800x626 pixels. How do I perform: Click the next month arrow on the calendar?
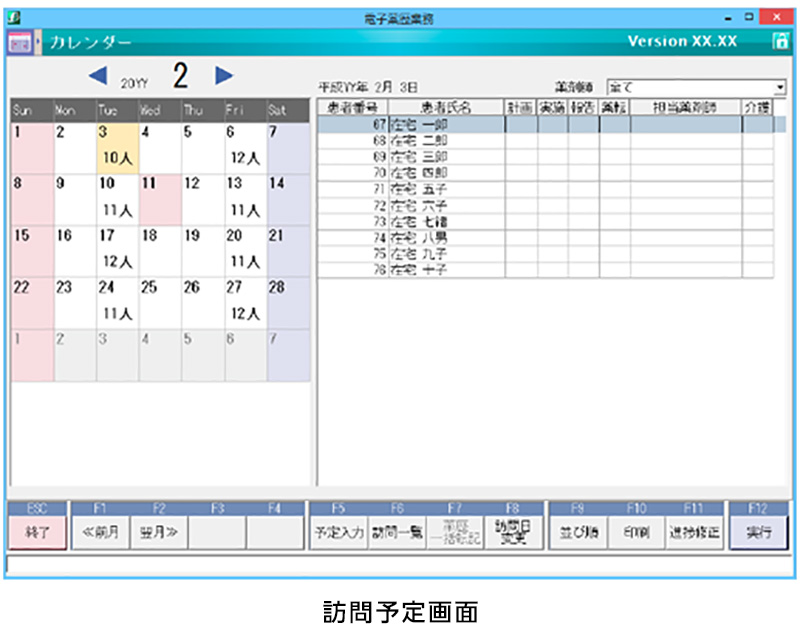click(224, 75)
